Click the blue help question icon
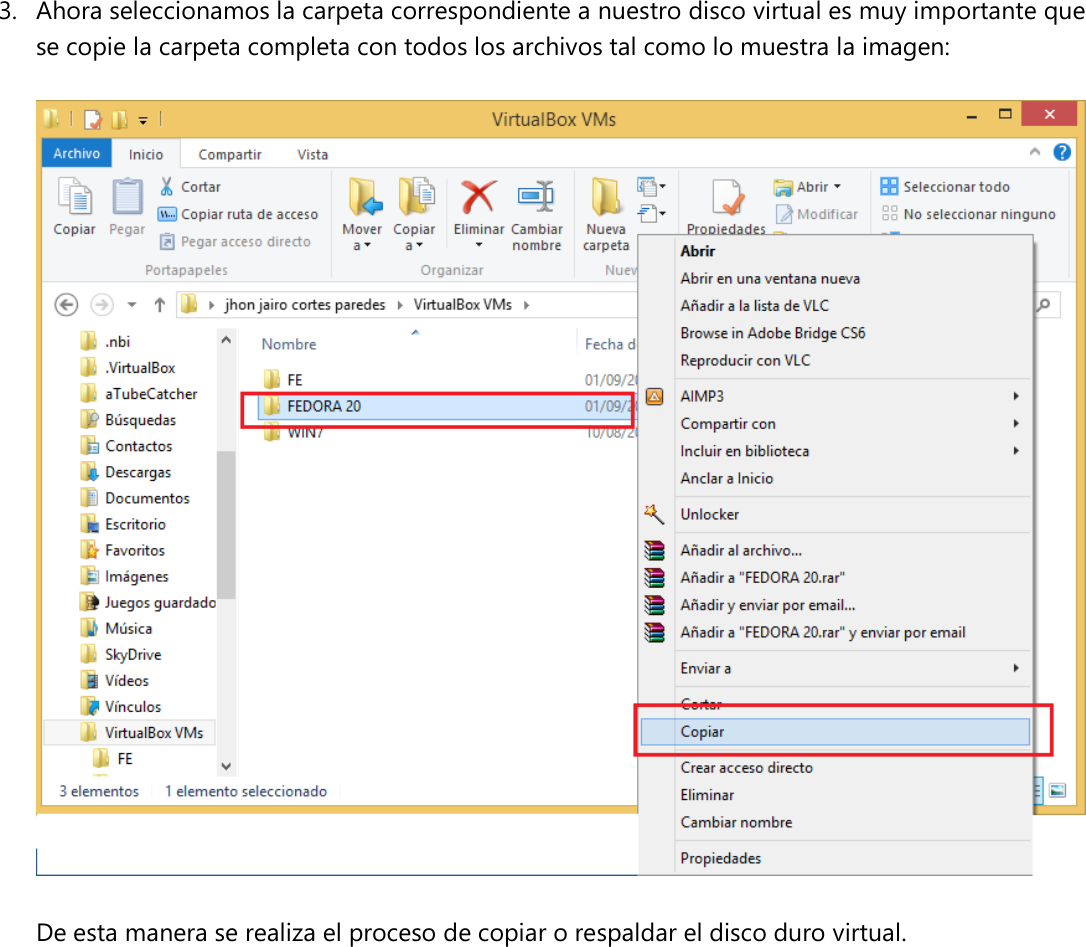 point(1062,152)
